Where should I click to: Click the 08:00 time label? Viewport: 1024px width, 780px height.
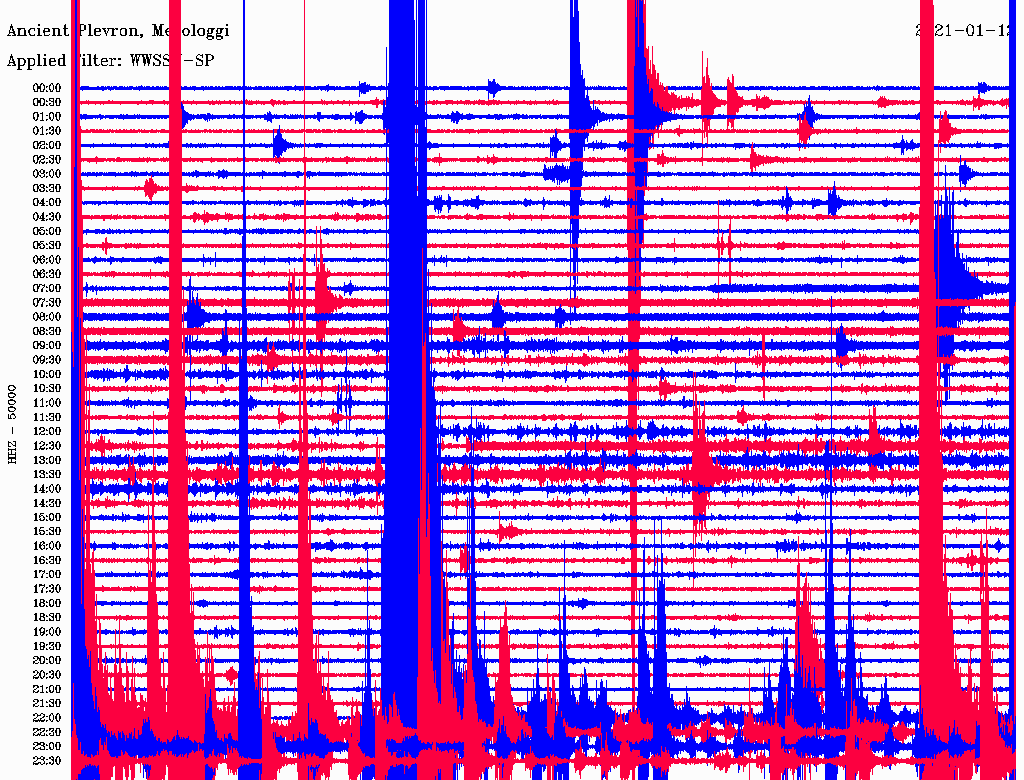pyautogui.click(x=47, y=317)
